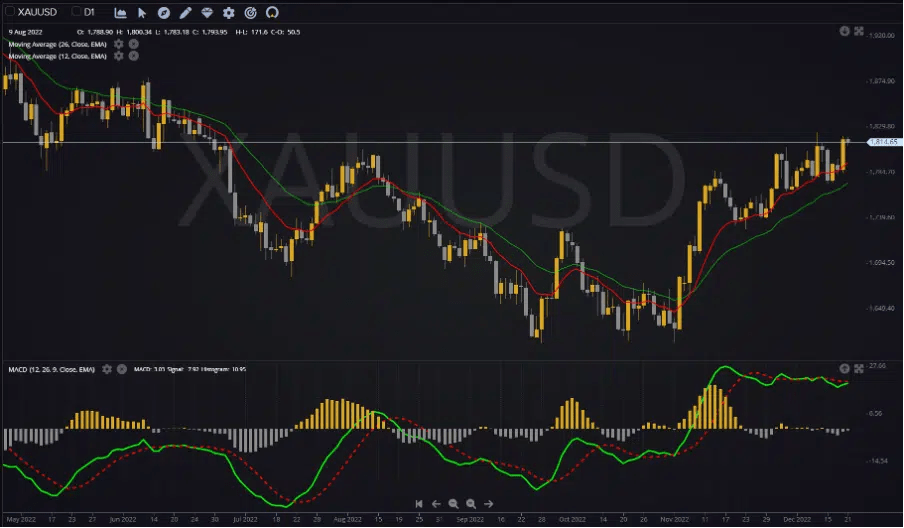
Task: Zoom in using second magnifier icon
Action: (471, 504)
